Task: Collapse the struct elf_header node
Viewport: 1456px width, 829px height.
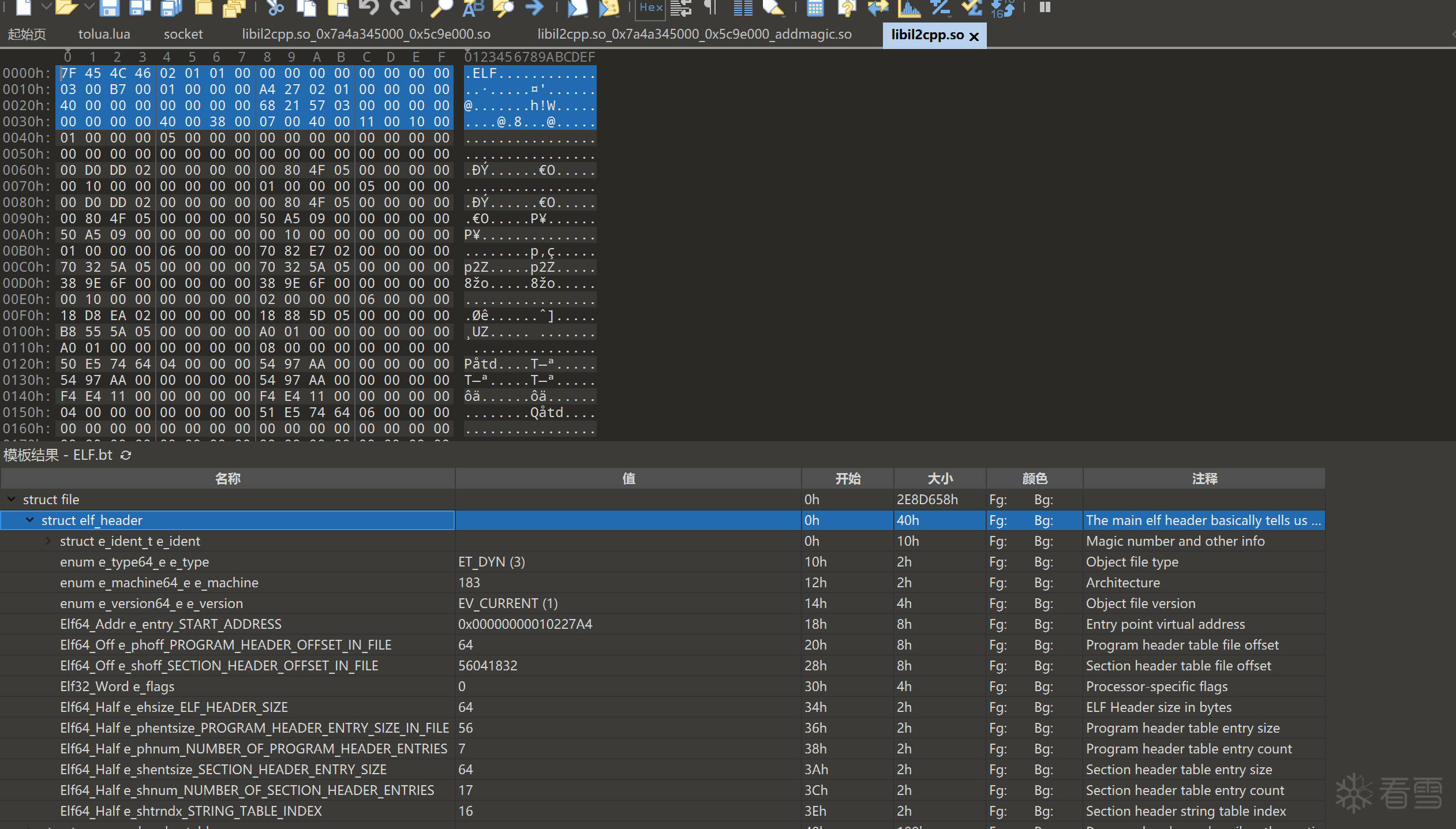Action: pos(29,520)
